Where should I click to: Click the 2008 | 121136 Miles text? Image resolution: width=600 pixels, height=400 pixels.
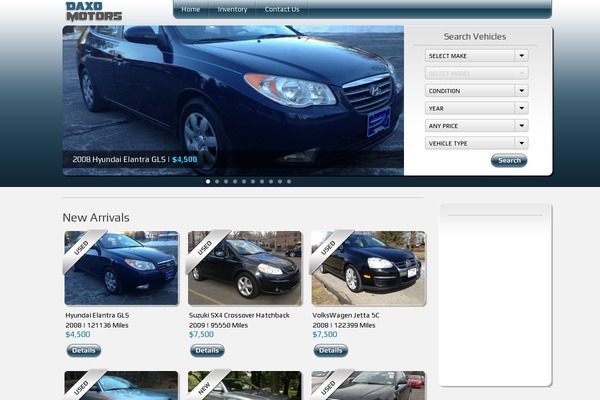tap(97, 325)
